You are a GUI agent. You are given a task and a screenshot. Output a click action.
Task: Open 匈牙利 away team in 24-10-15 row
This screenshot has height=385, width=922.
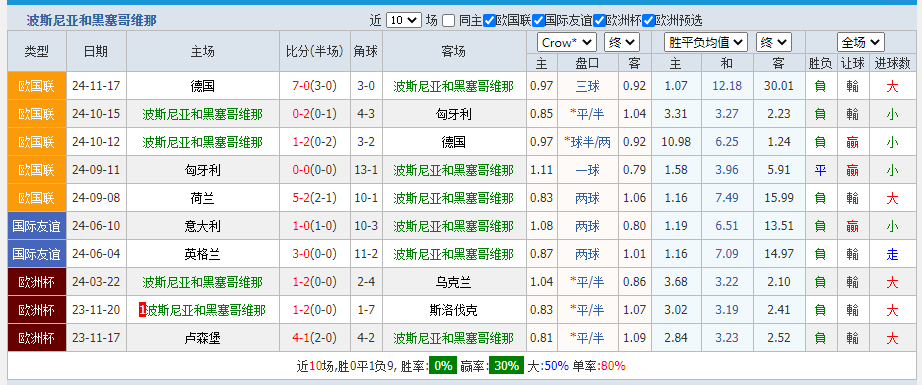453,114
